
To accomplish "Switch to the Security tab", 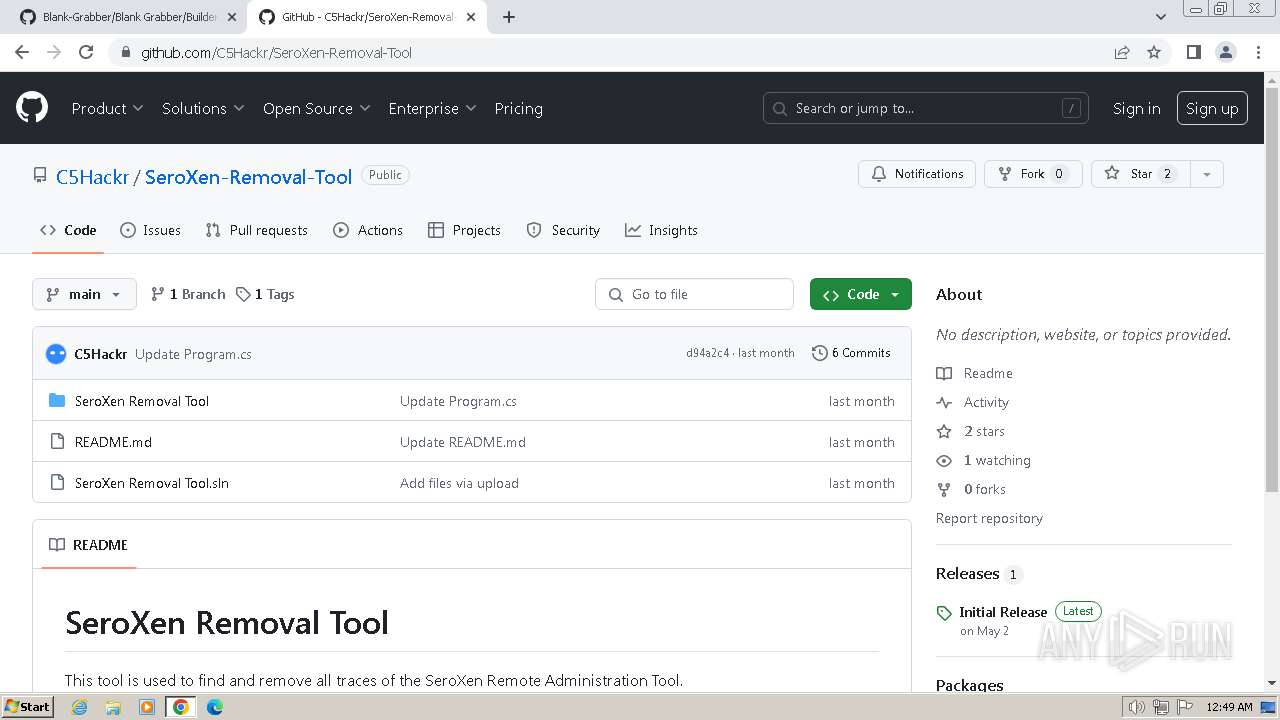I will tap(563, 230).
